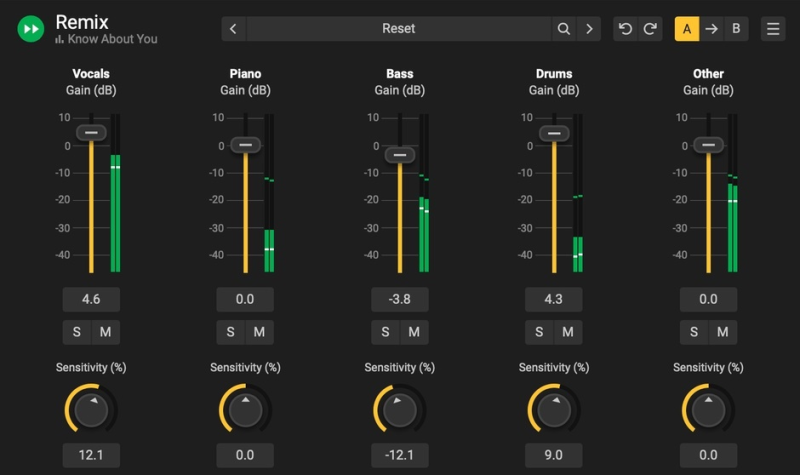Click the Bass gain value field -3.8

(x=400, y=299)
